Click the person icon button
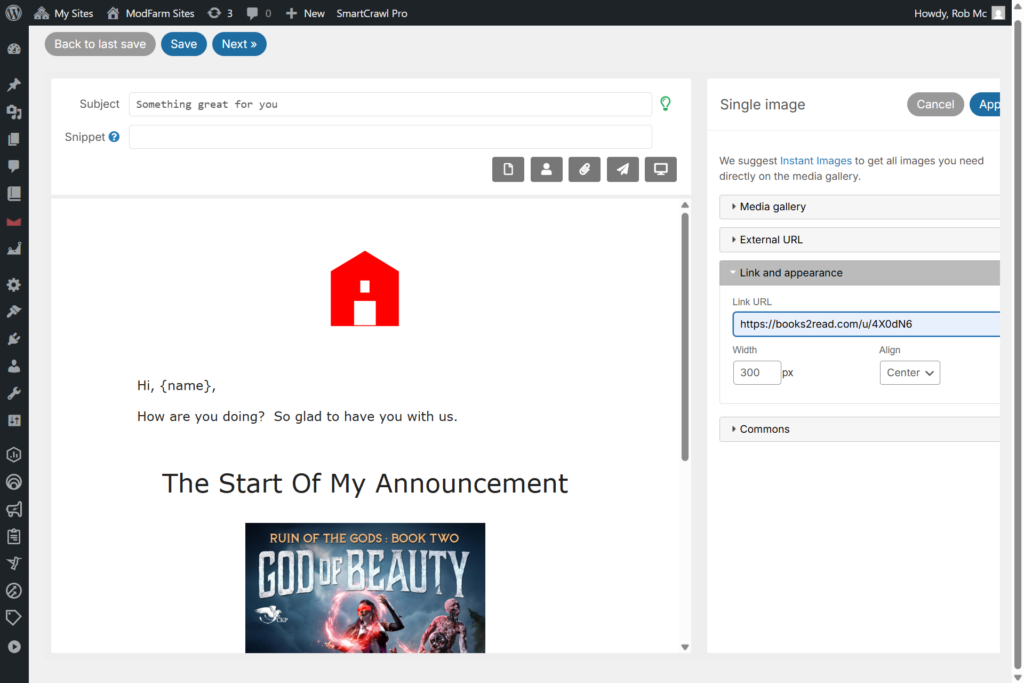Screen dimensions: 1024x683 tap(546, 169)
